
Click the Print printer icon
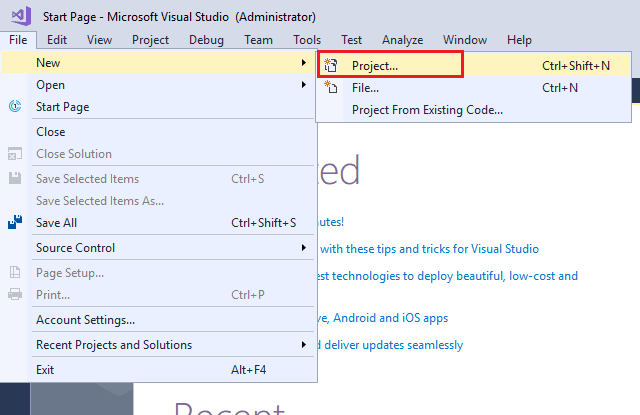15,294
